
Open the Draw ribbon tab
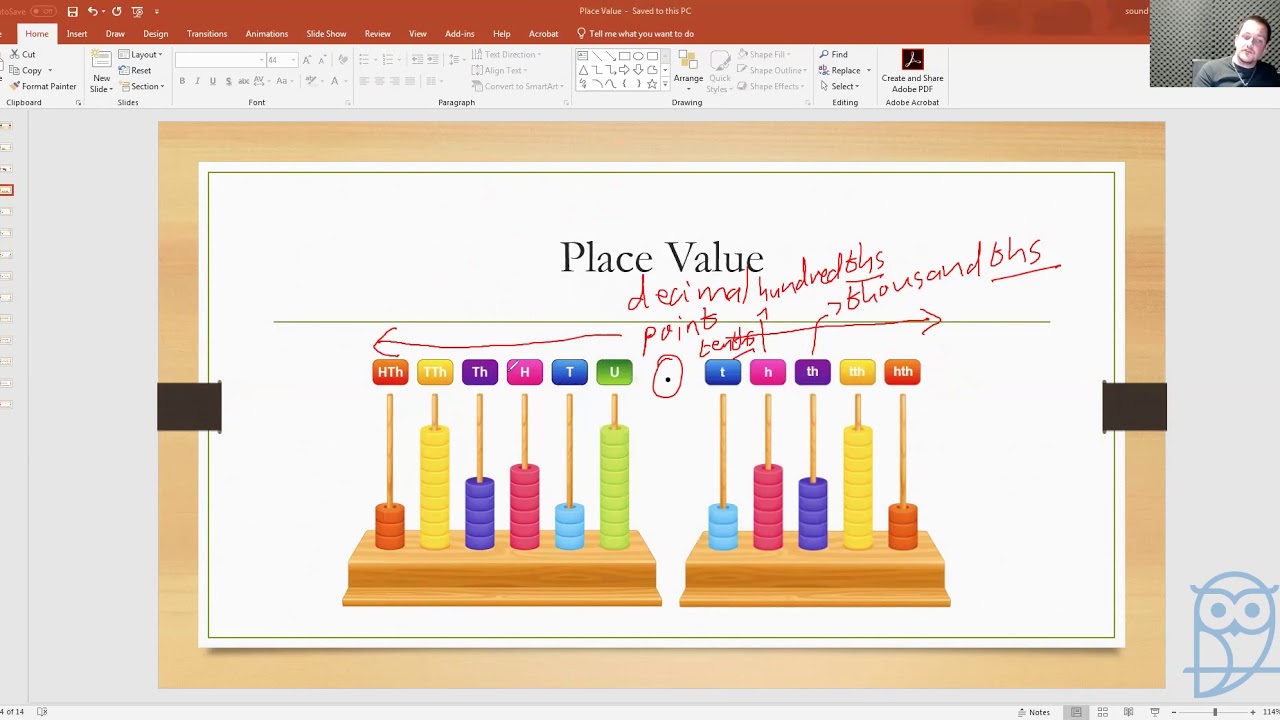pos(115,33)
